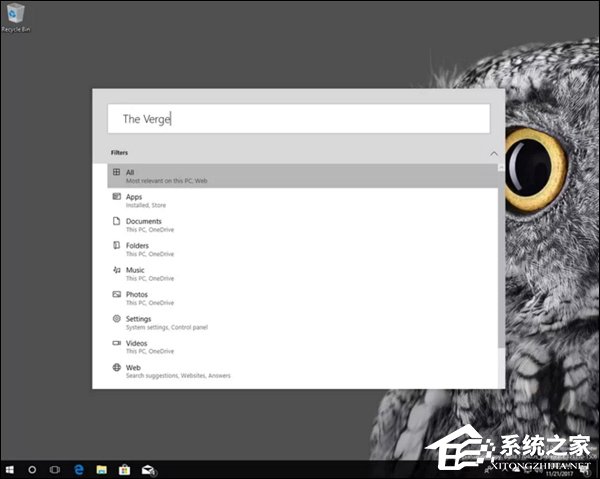Screen dimensions: 600x479
Task: Open Cortana circle on the taskbar
Action: tap(33, 469)
